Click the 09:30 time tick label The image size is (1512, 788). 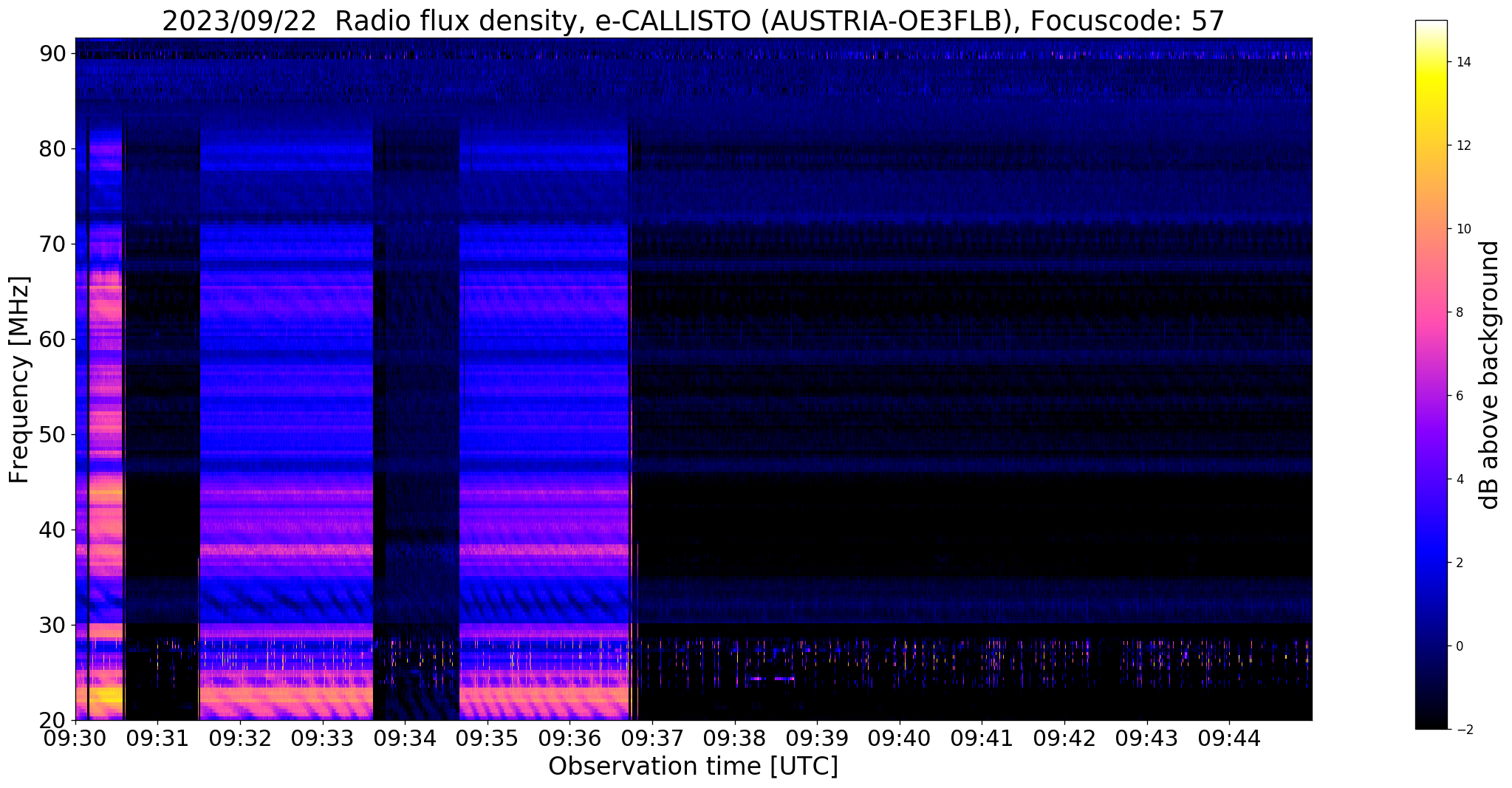pos(75,737)
